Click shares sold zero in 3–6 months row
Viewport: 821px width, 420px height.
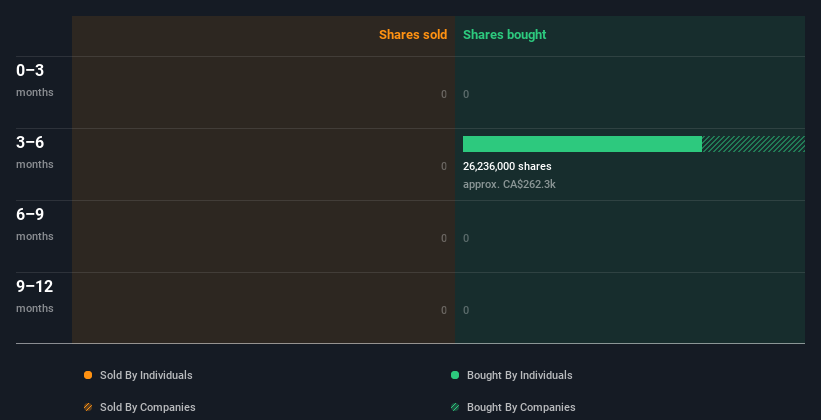(x=444, y=167)
